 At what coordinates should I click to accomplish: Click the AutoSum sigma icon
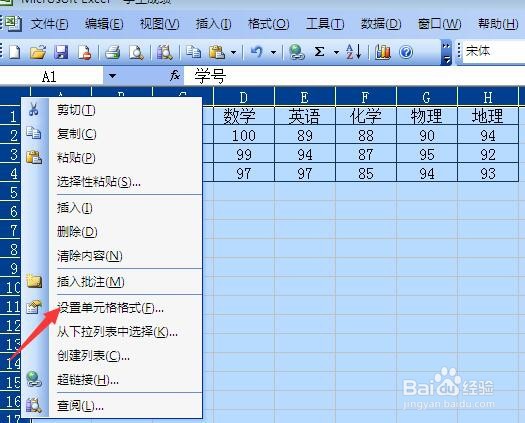click(319, 52)
